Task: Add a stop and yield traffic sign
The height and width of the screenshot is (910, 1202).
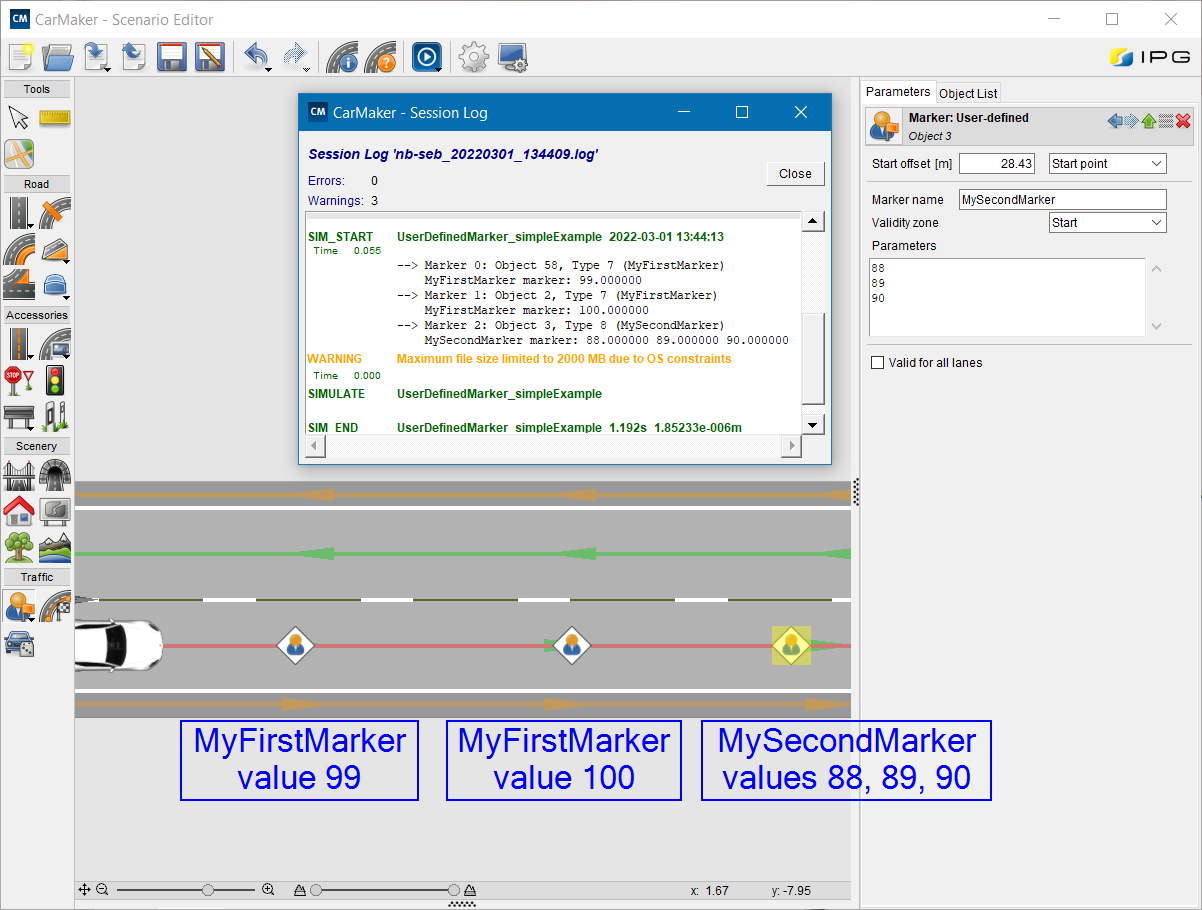Action: (19, 380)
